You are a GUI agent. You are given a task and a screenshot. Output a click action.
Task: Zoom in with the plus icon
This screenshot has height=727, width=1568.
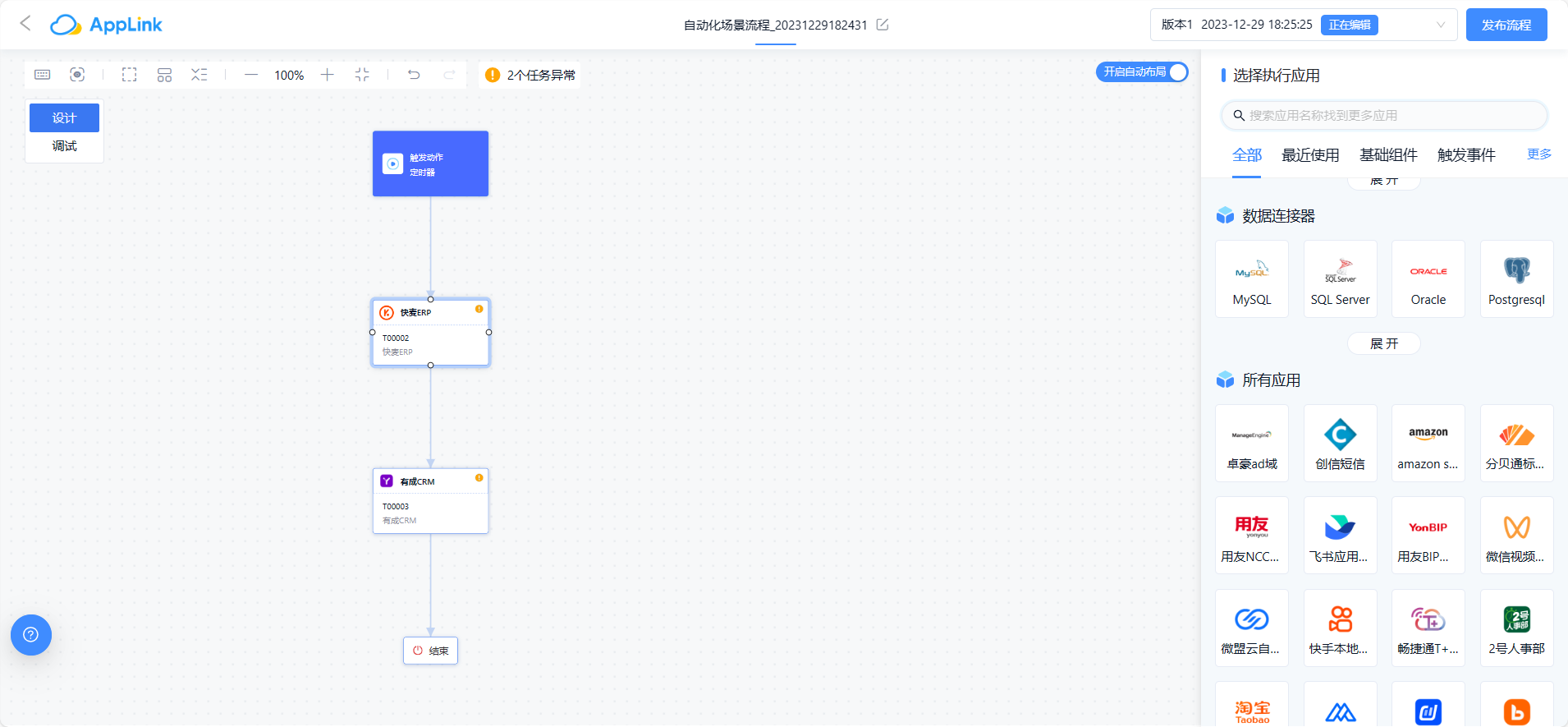(327, 75)
